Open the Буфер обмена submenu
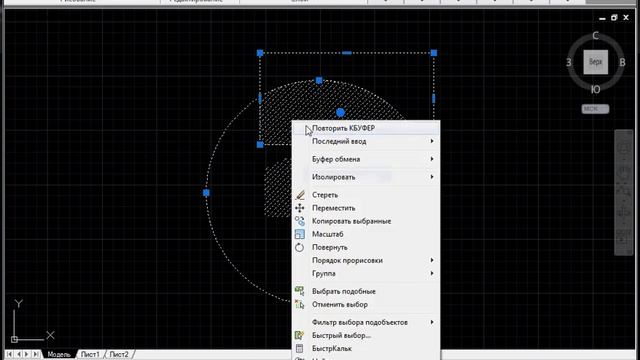The height and width of the screenshot is (360, 640). pyautogui.click(x=366, y=159)
